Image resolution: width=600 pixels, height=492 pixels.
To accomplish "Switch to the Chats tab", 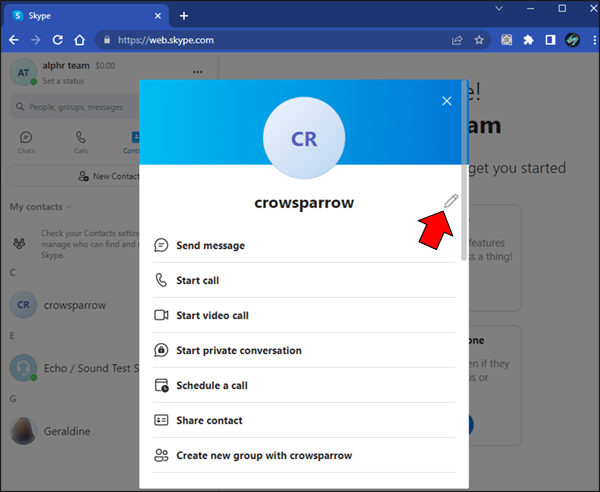I will click(26, 142).
